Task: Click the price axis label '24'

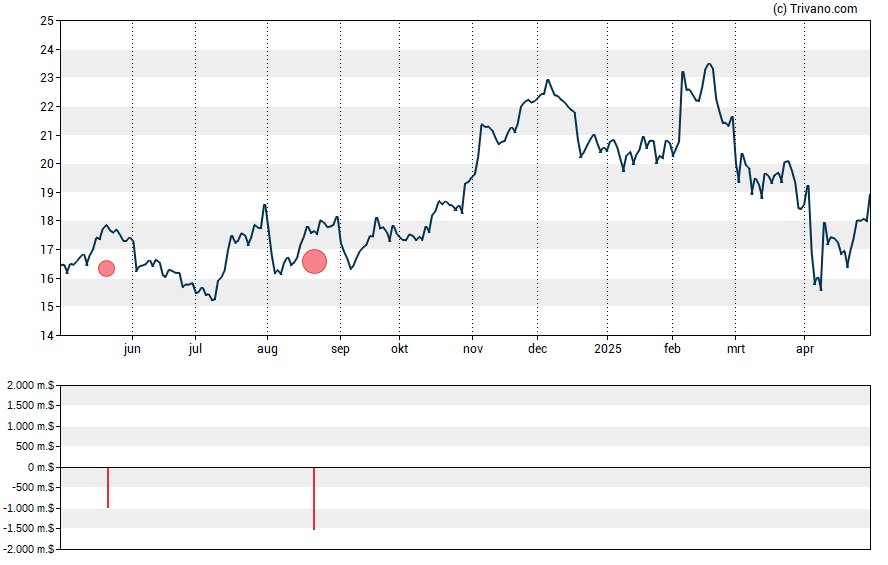Action: click(47, 50)
